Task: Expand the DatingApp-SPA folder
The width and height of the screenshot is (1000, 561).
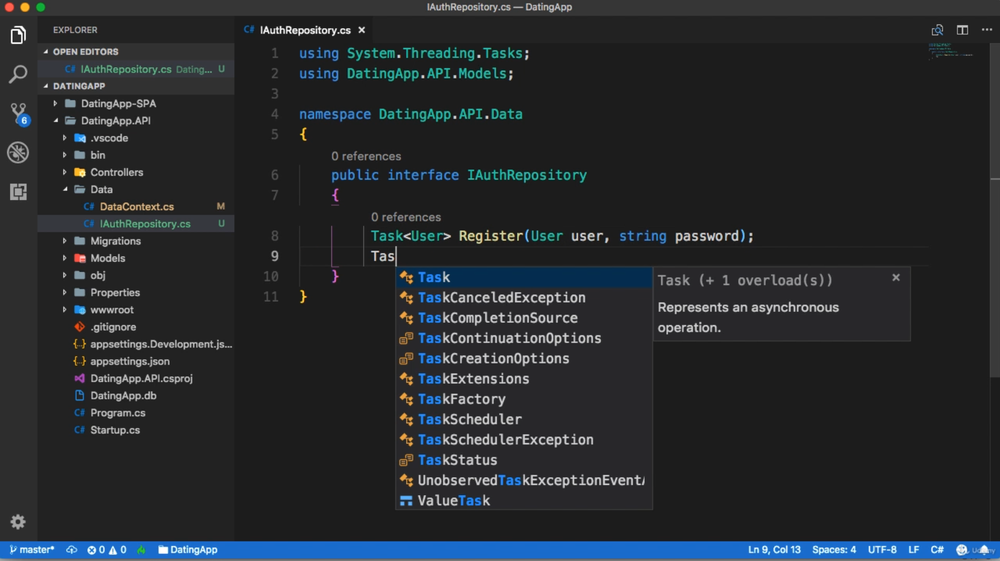Action: coord(136,103)
